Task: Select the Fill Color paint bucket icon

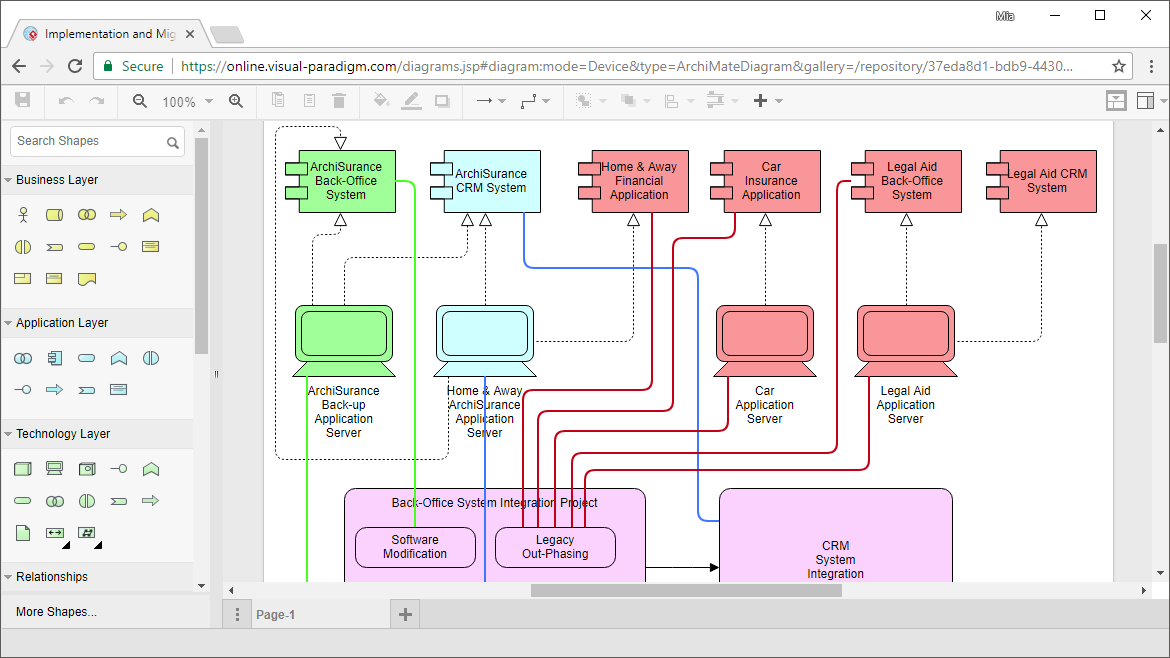Action: point(381,100)
